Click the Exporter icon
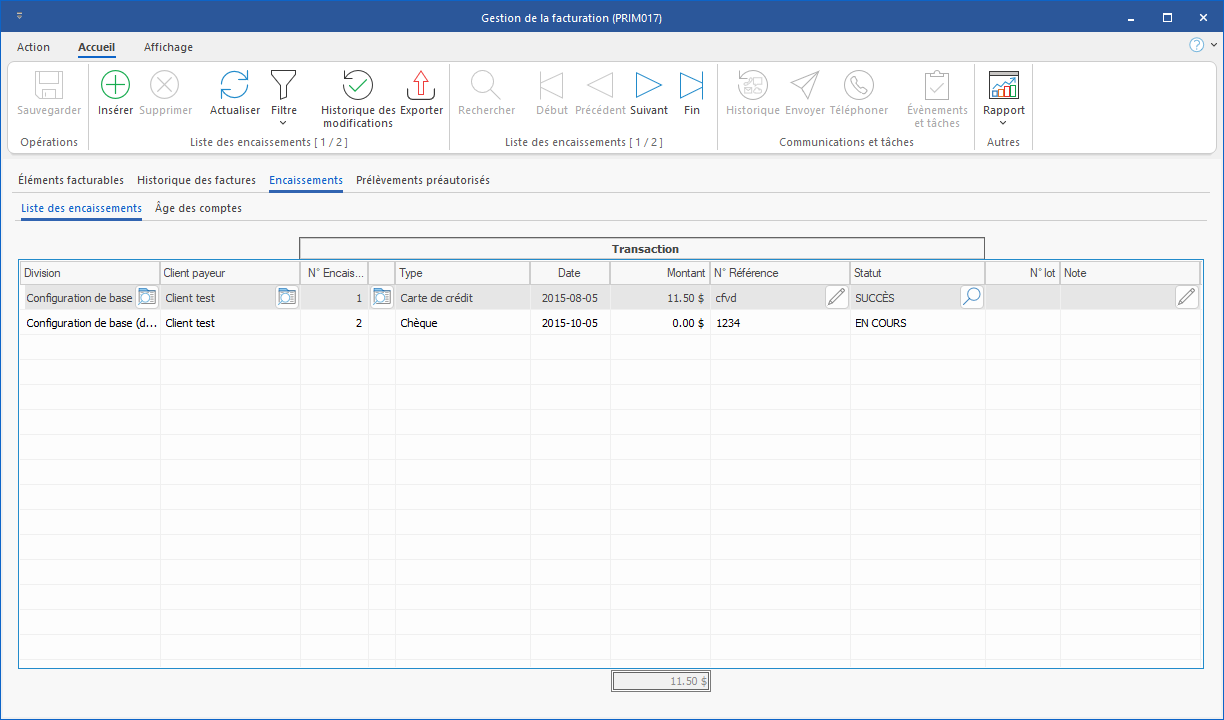Image resolution: width=1224 pixels, height=720 pixels. (421, 86)
